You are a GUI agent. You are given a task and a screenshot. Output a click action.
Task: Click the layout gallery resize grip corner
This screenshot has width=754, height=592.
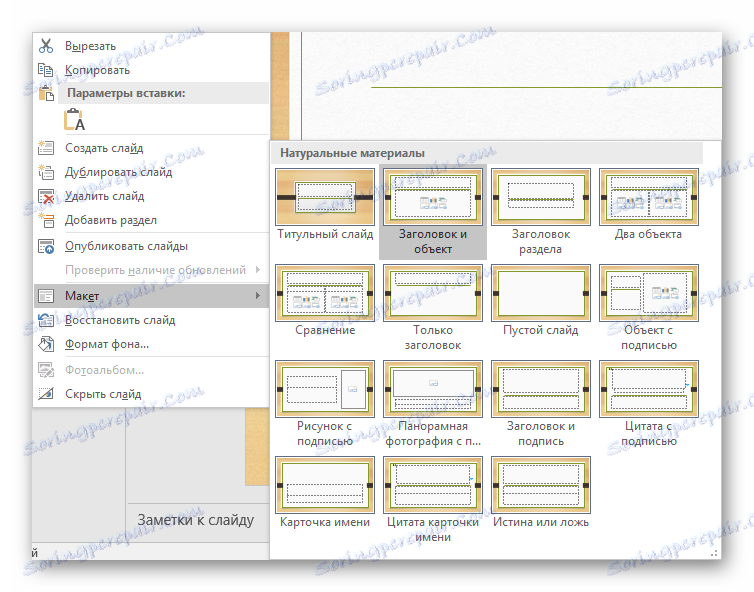coord(715,553)
